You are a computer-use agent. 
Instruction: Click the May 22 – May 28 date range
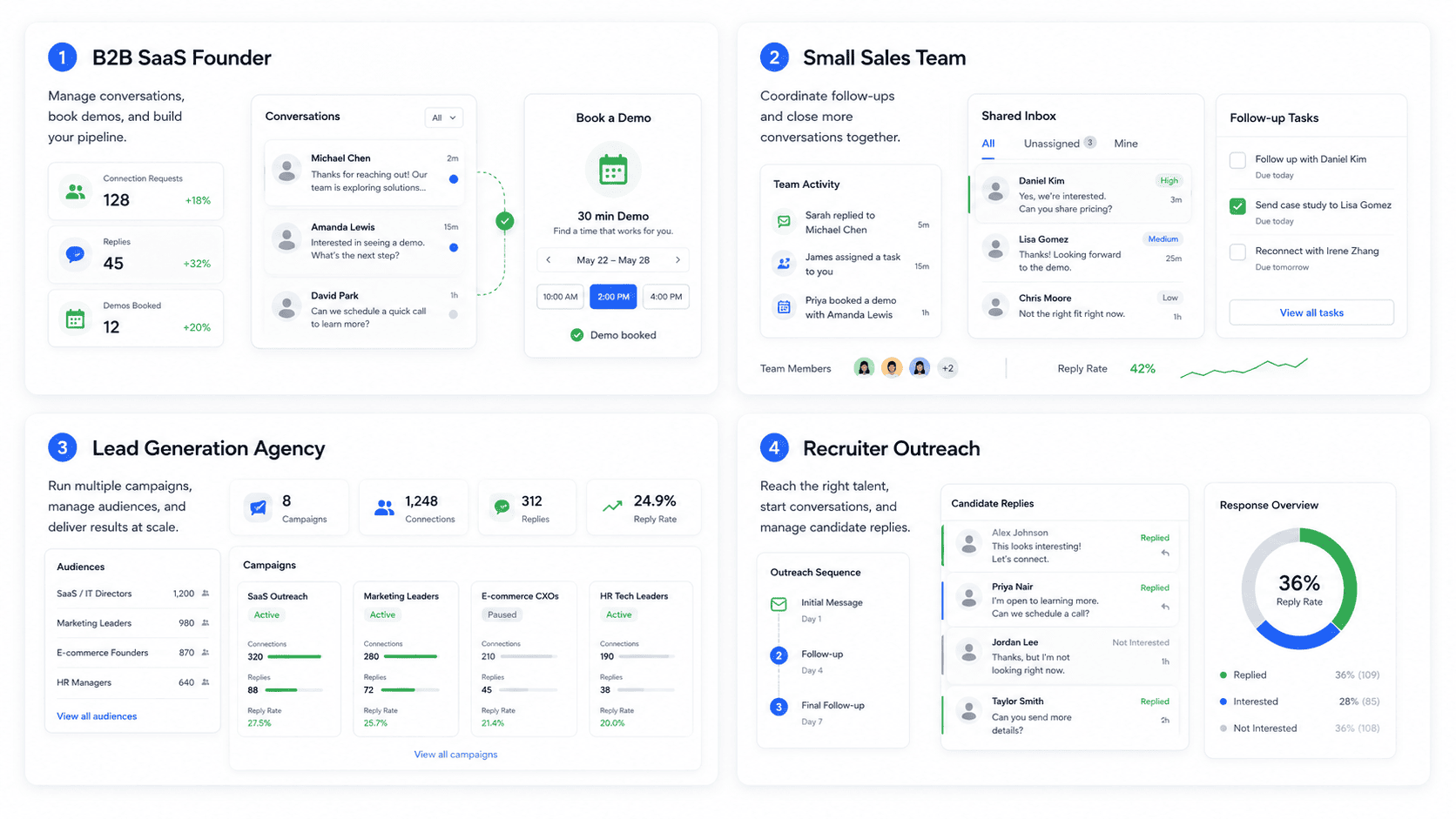pos(613,260)
